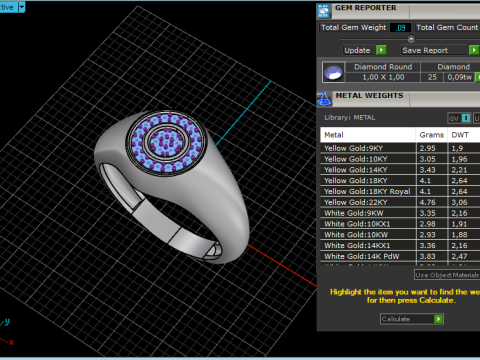Image resolution: width=480 pixels, height=360 pixels.
Task: Select the White Gold:10KW row
Action: pyautogui.click(x=400, y=235)
